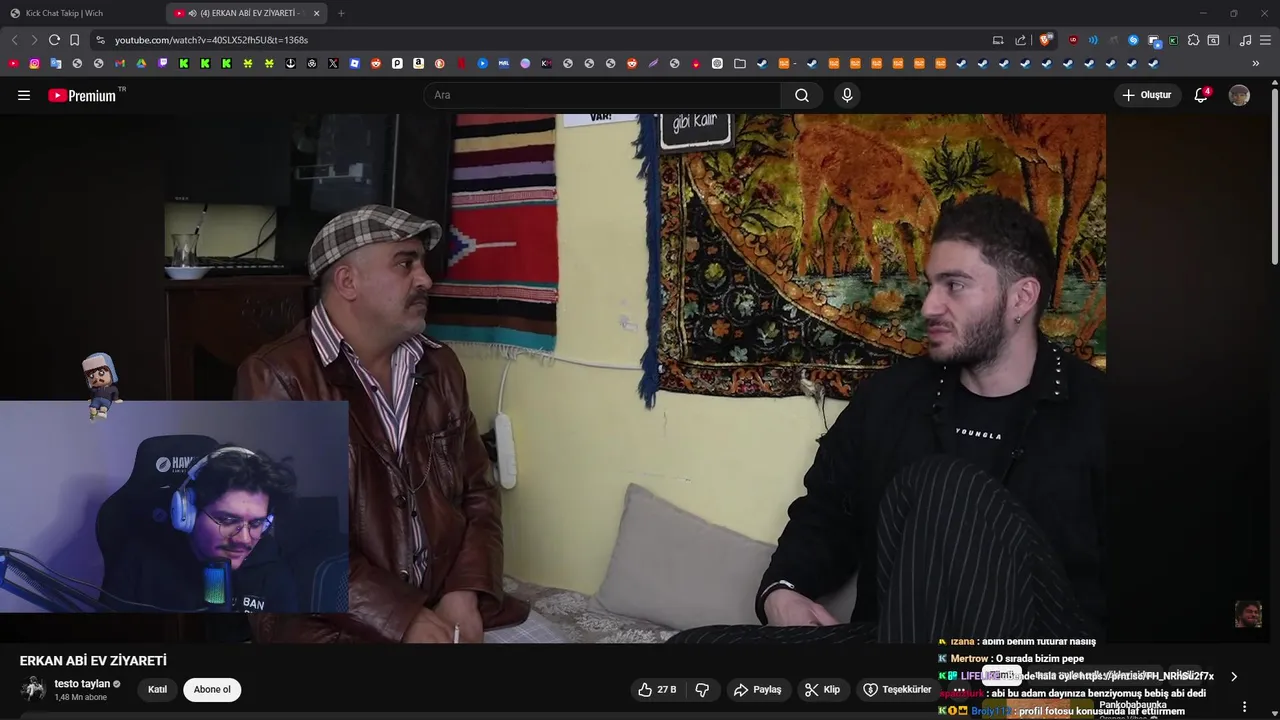The width and height of the screenshot is (1280, 720).
Task: Open install/cast icon in address bar
Action: tap(998, 40)
